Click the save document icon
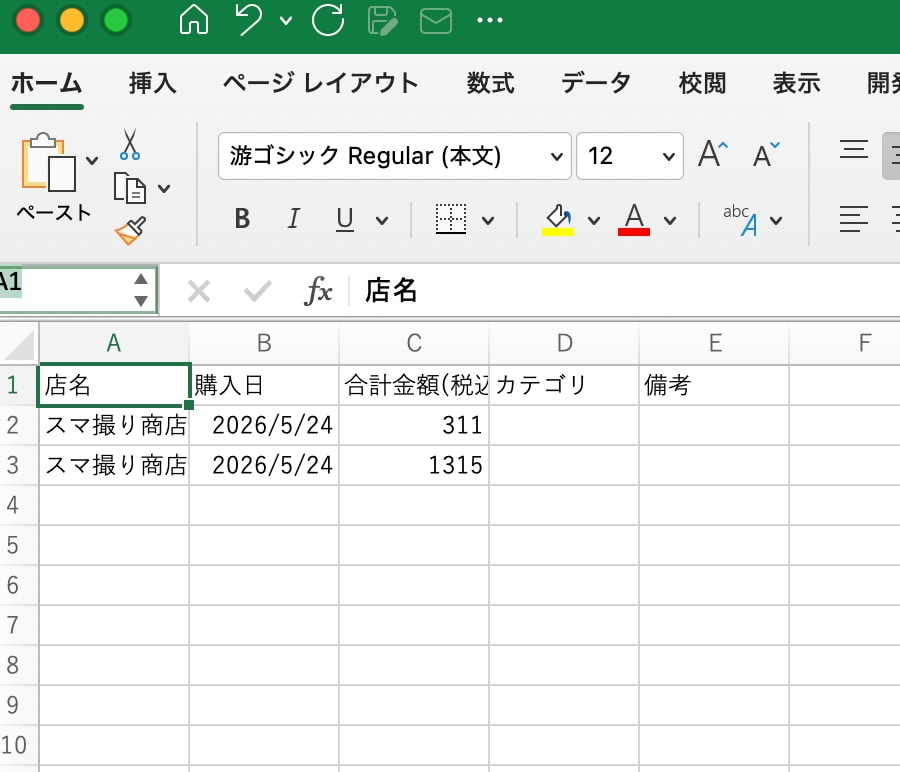 point(382,21)
